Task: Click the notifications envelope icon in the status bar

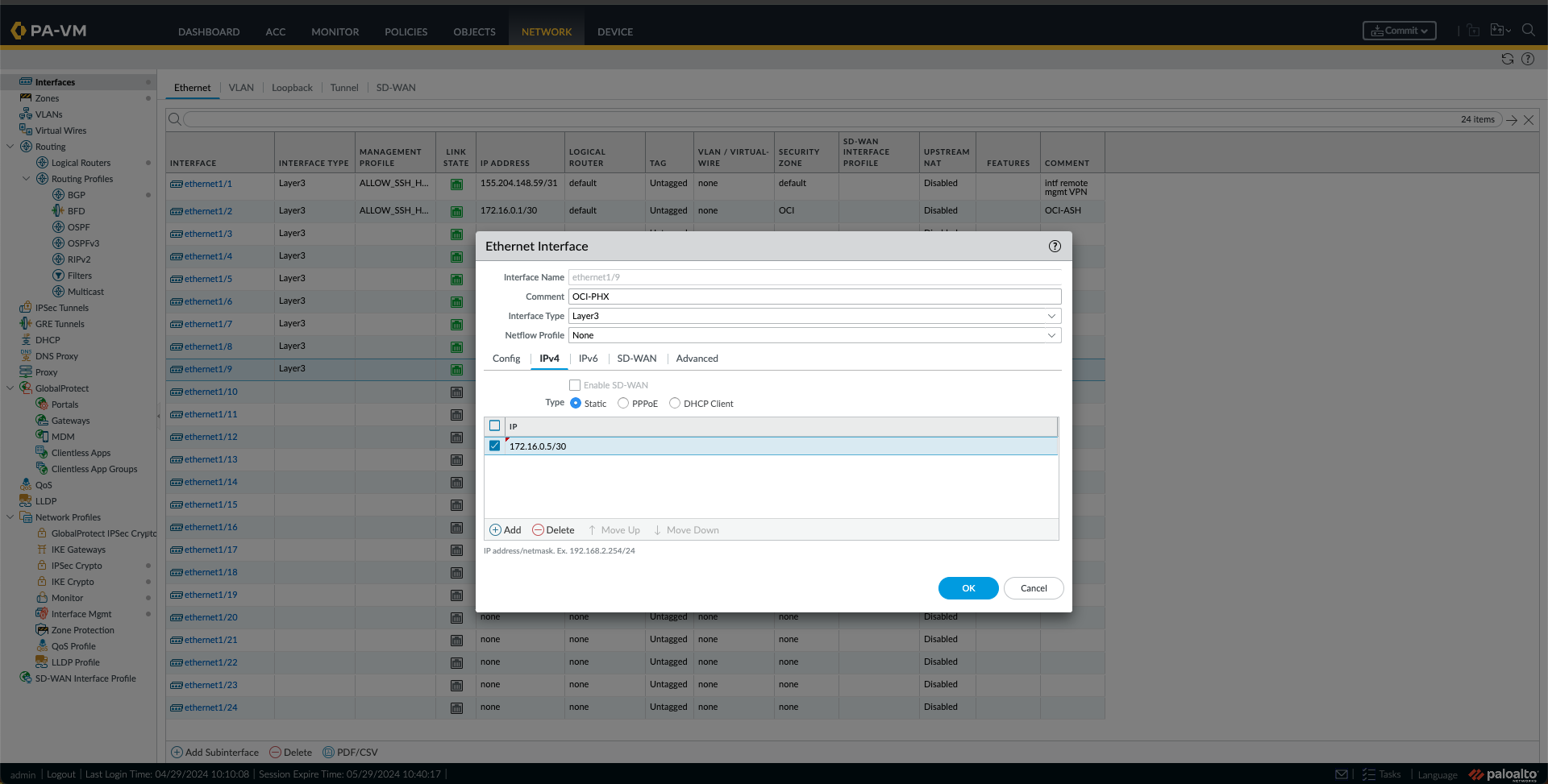Action: tap(1341, 774)
